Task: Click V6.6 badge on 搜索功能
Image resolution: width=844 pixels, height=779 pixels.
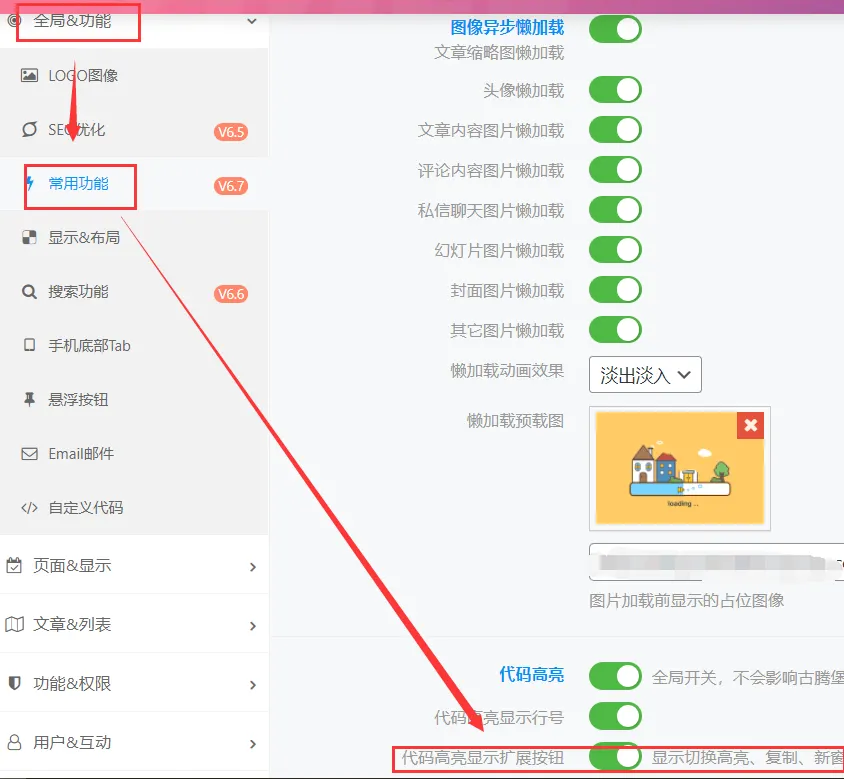Action: point(231,294)
